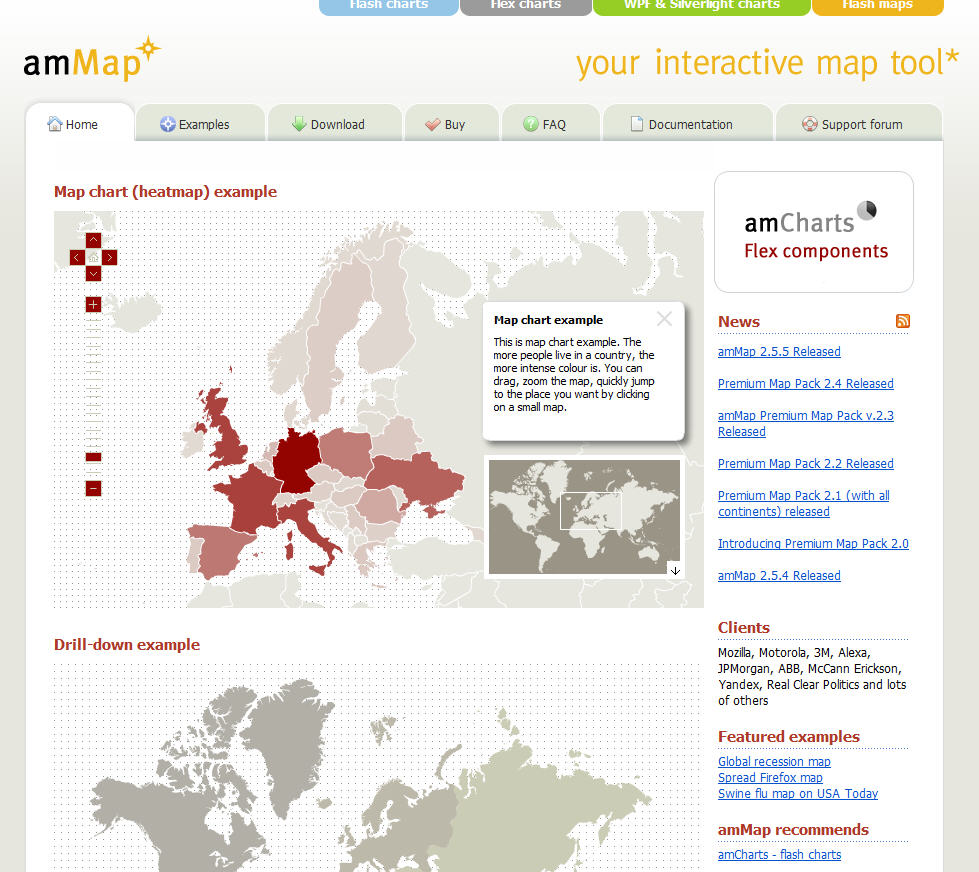Open the Documentation tab
Screen dimensions: 979x872
click(x=687, y=123)
